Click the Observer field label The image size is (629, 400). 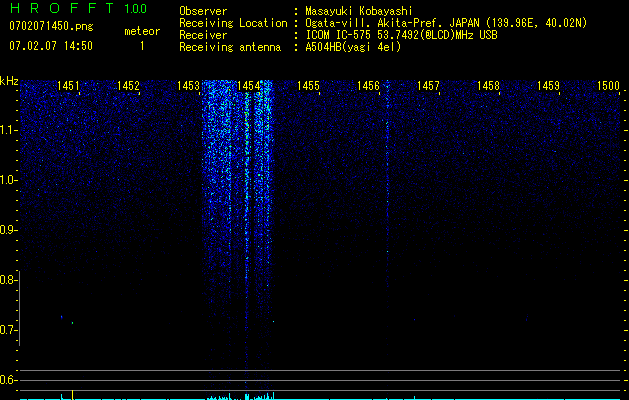click(203, 11)
